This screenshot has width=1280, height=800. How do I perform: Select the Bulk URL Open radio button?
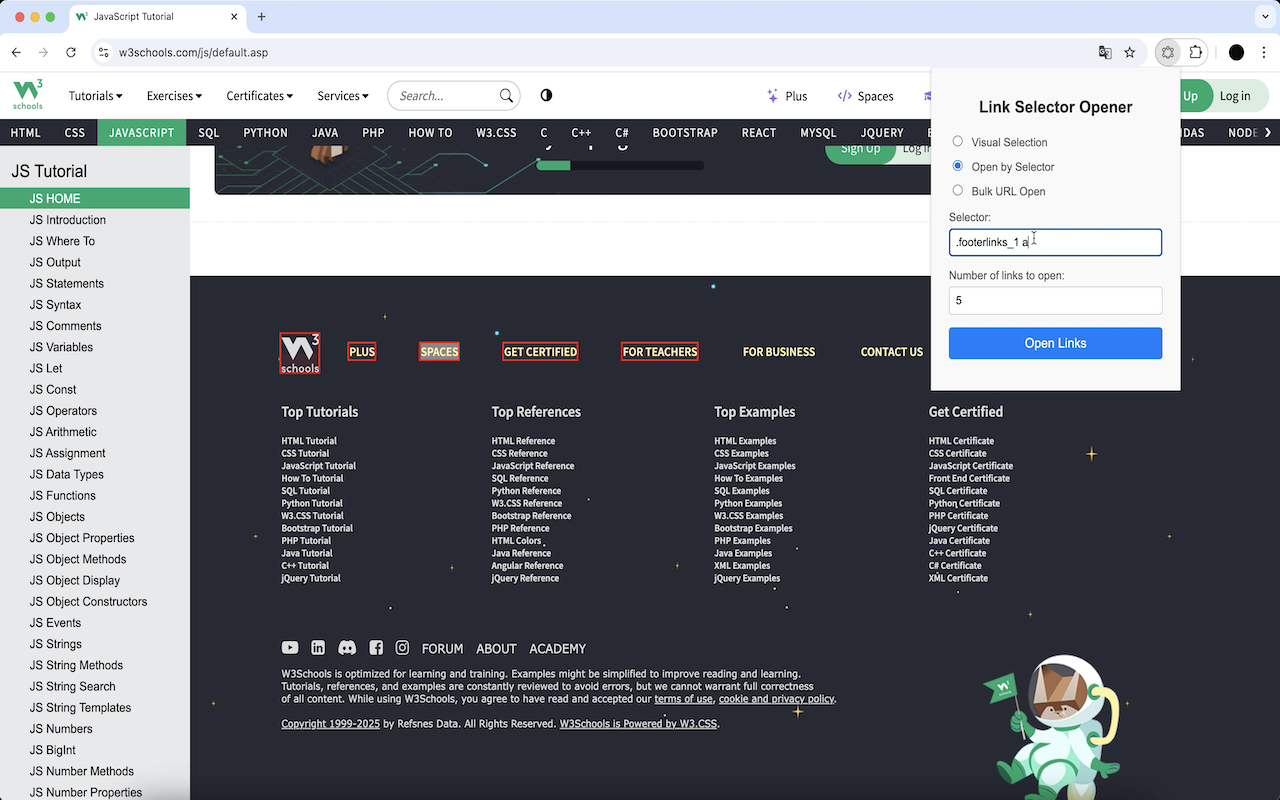tap(957, 190)
